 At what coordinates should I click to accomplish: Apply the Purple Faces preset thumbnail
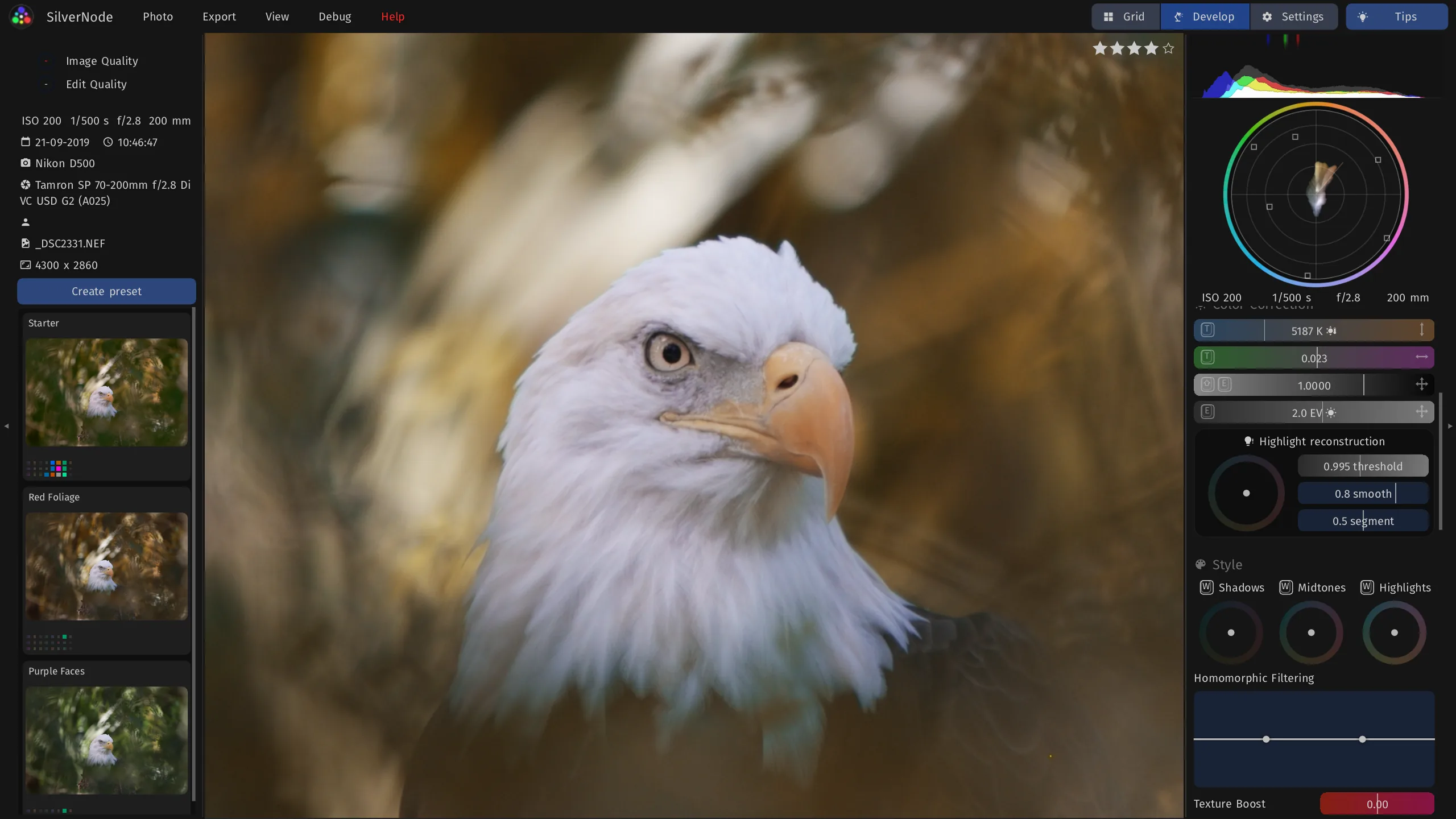tap(106, 741)
